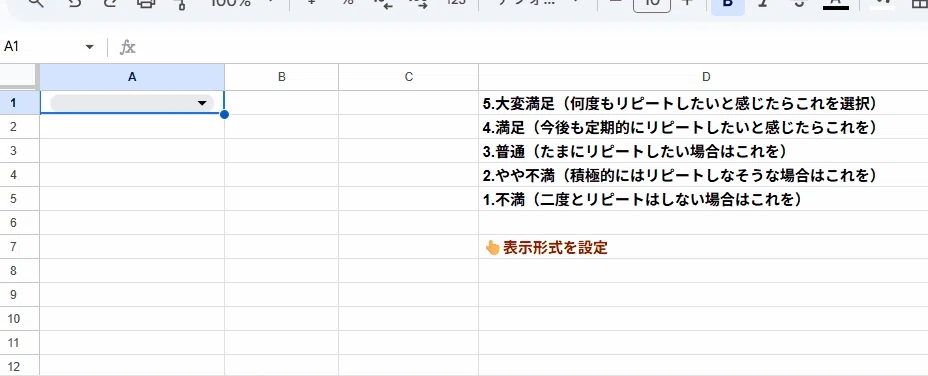This screenshot has height=376, width=928.
Task: Select the '表示形式を設定' cell
Action: point(704,247)
